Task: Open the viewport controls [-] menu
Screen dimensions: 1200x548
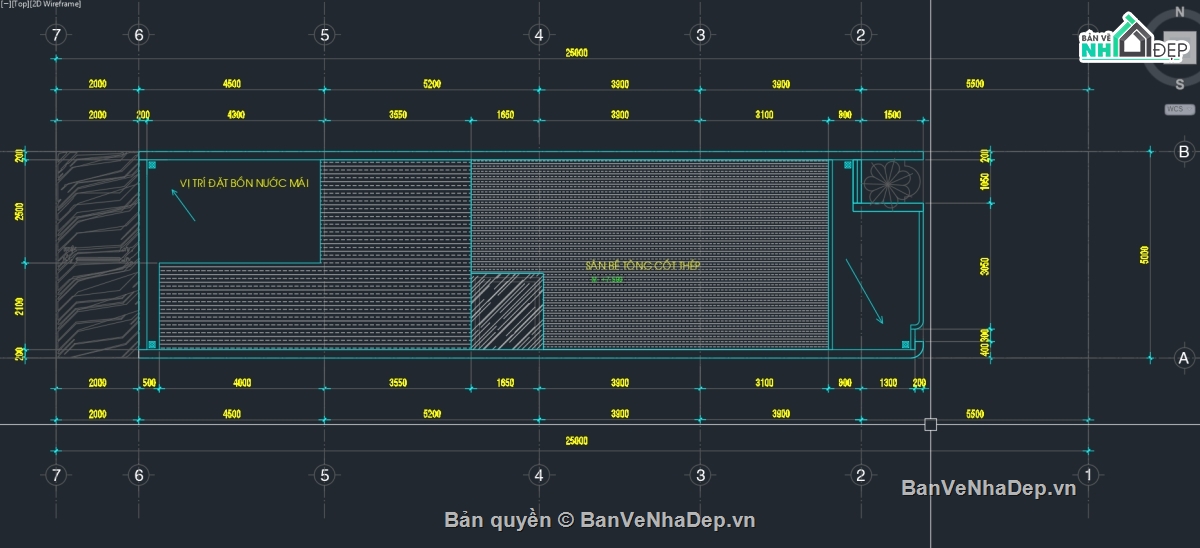Action: [x=4, y=4]
